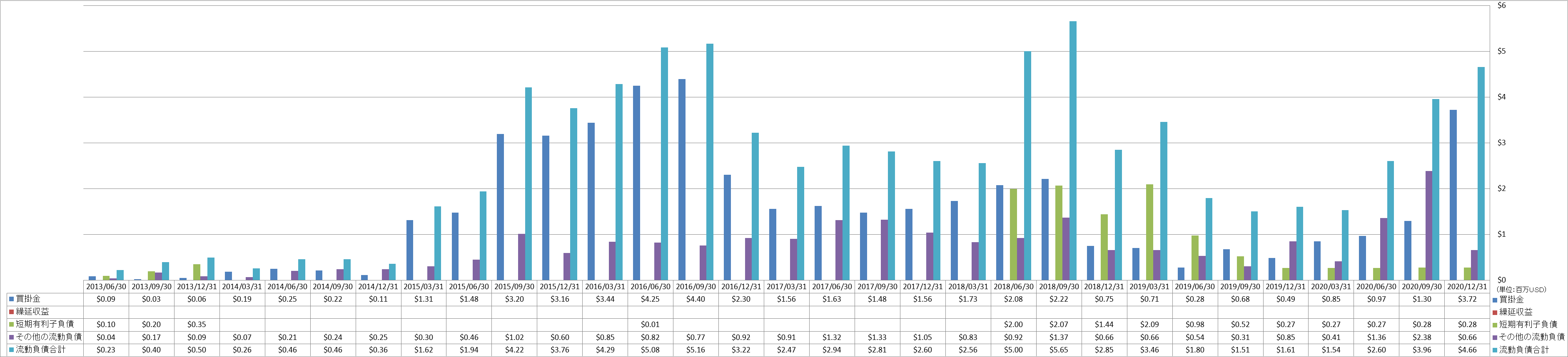Click the $2.22 買掛金 cell for 2018/09/30
The width and height of the screenshot is (1568, 357).
point(1059,299)
